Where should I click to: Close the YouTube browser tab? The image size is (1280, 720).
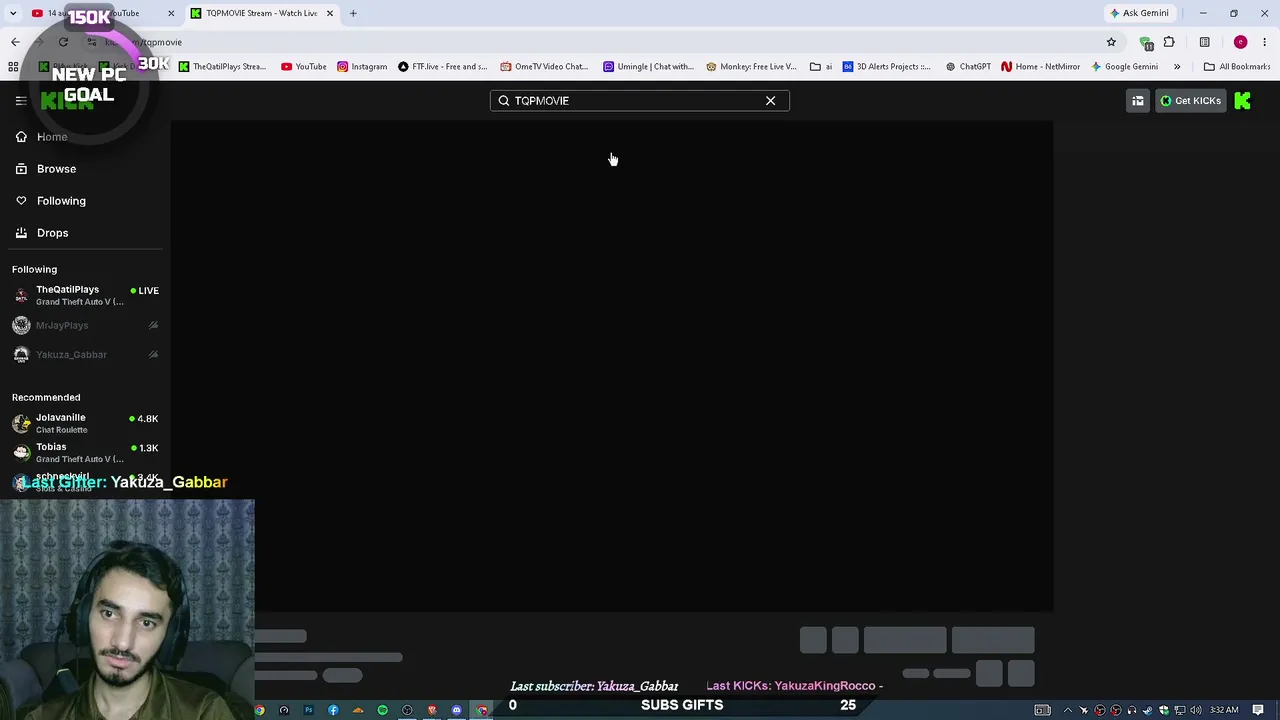(x=171, y=13)
